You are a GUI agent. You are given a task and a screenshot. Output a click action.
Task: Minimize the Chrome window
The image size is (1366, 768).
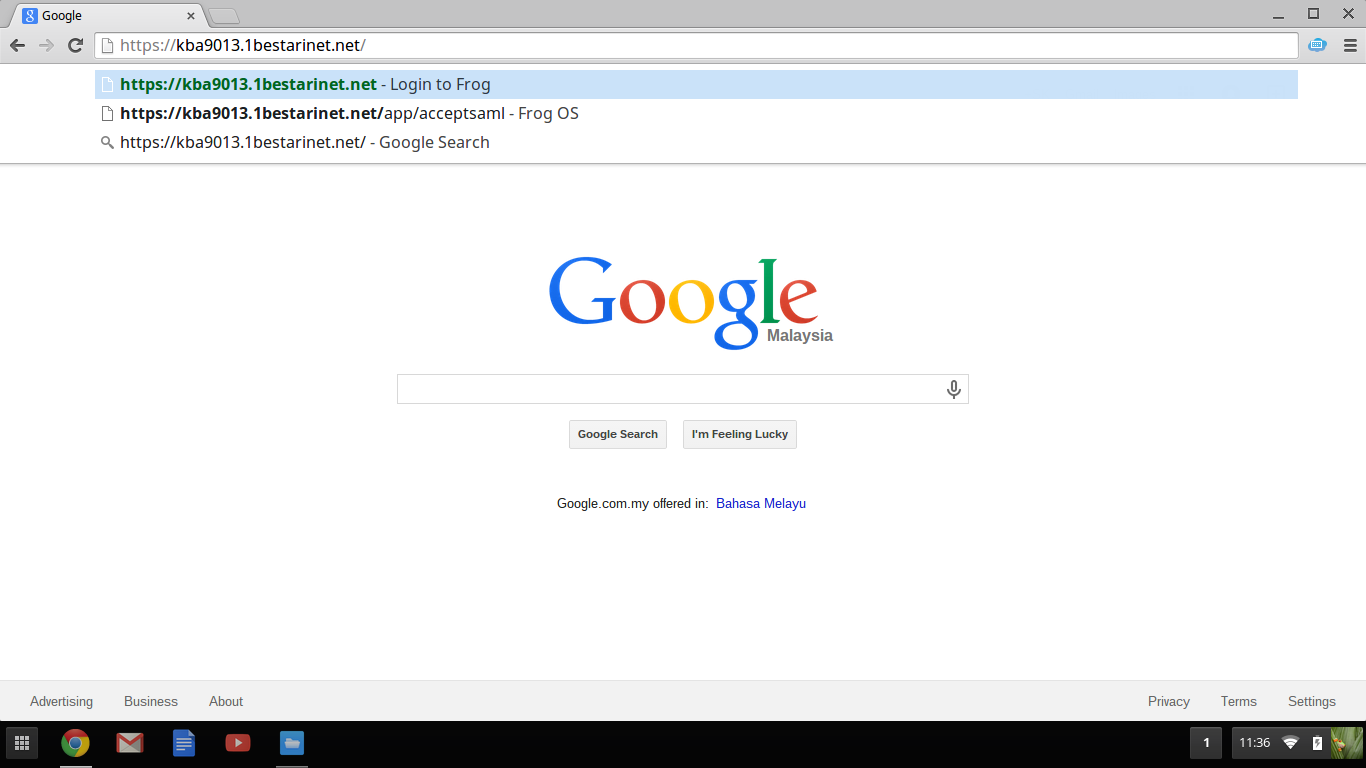tap(1278, 15)
